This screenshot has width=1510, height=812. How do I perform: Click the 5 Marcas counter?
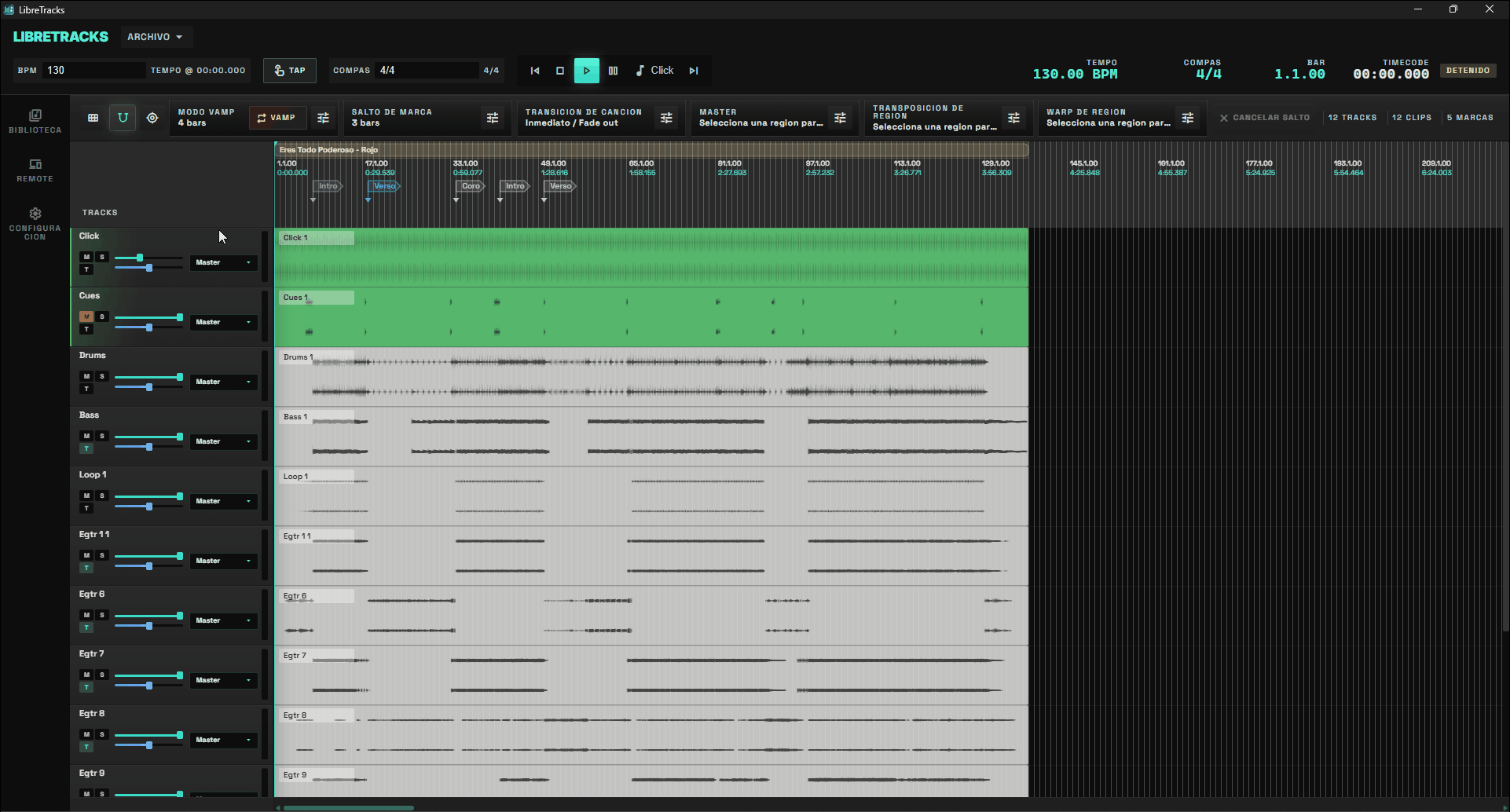click(1470, 118)
